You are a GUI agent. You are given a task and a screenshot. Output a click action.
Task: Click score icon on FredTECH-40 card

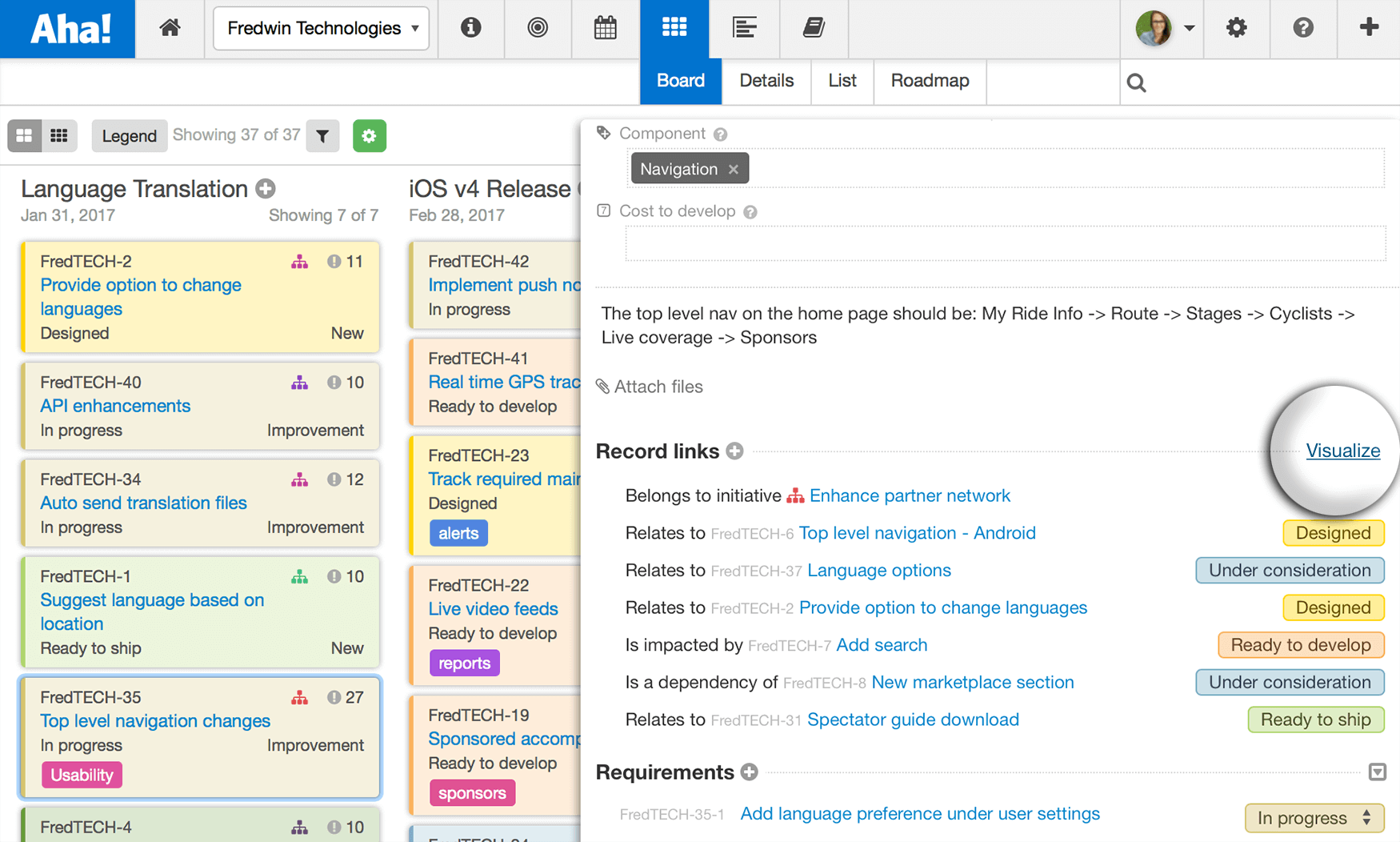pyautogui.click(x=334, y=383)
